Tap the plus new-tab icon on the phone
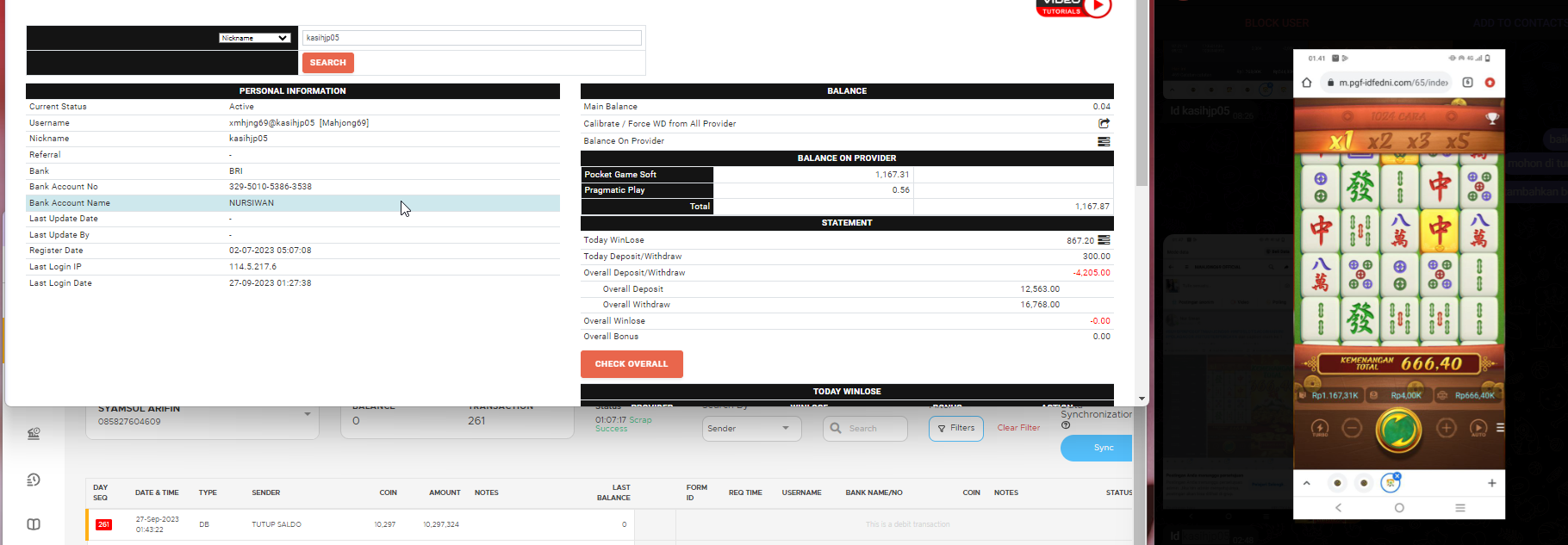This screenshot has width=1568, height=545. click(1492, 483)
